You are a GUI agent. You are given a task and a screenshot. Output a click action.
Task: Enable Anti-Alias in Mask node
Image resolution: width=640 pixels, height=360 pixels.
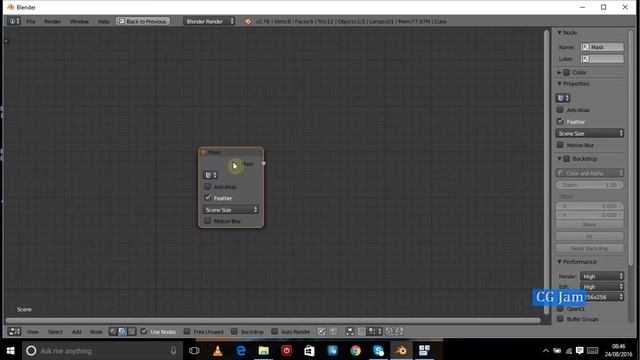pos(208,187)
